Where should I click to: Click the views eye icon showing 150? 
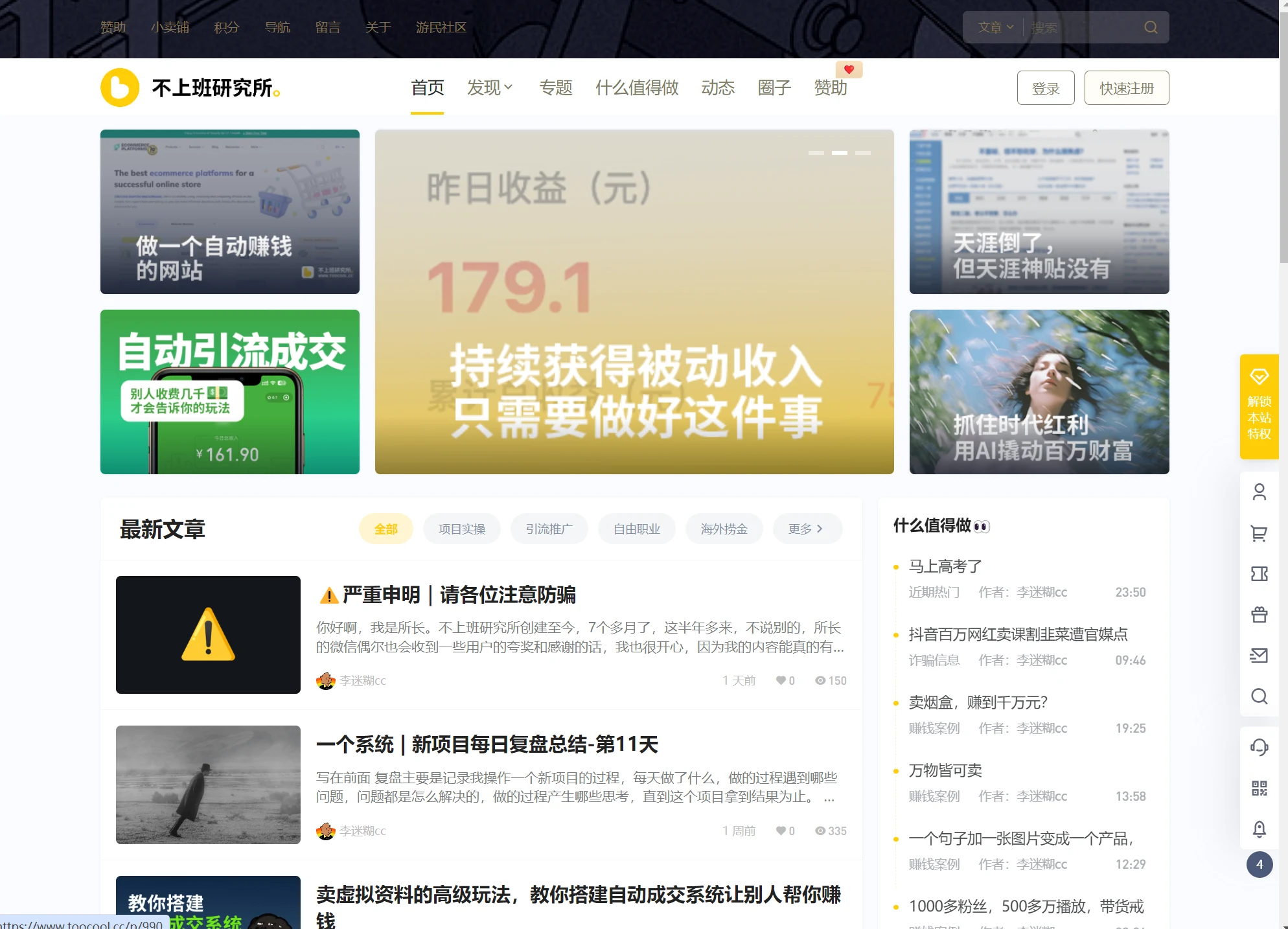point(820,680)
